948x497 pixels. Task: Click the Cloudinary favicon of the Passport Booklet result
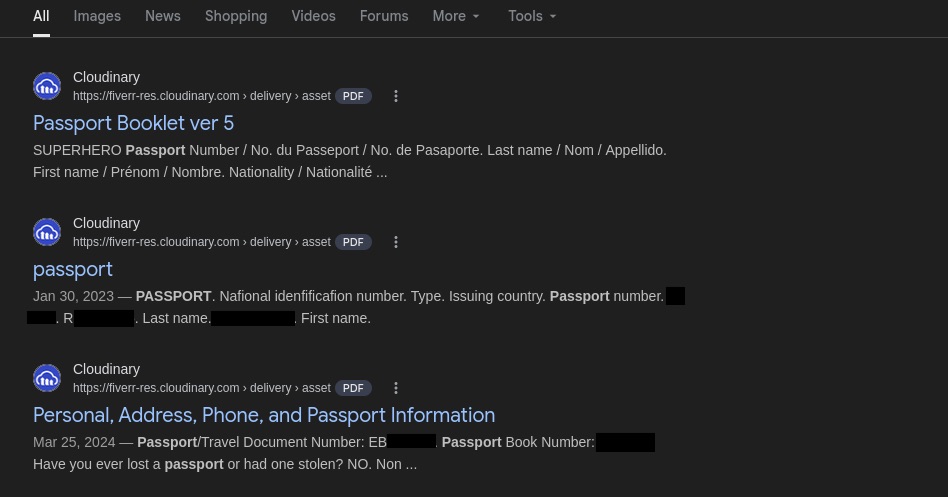point(47,86)
